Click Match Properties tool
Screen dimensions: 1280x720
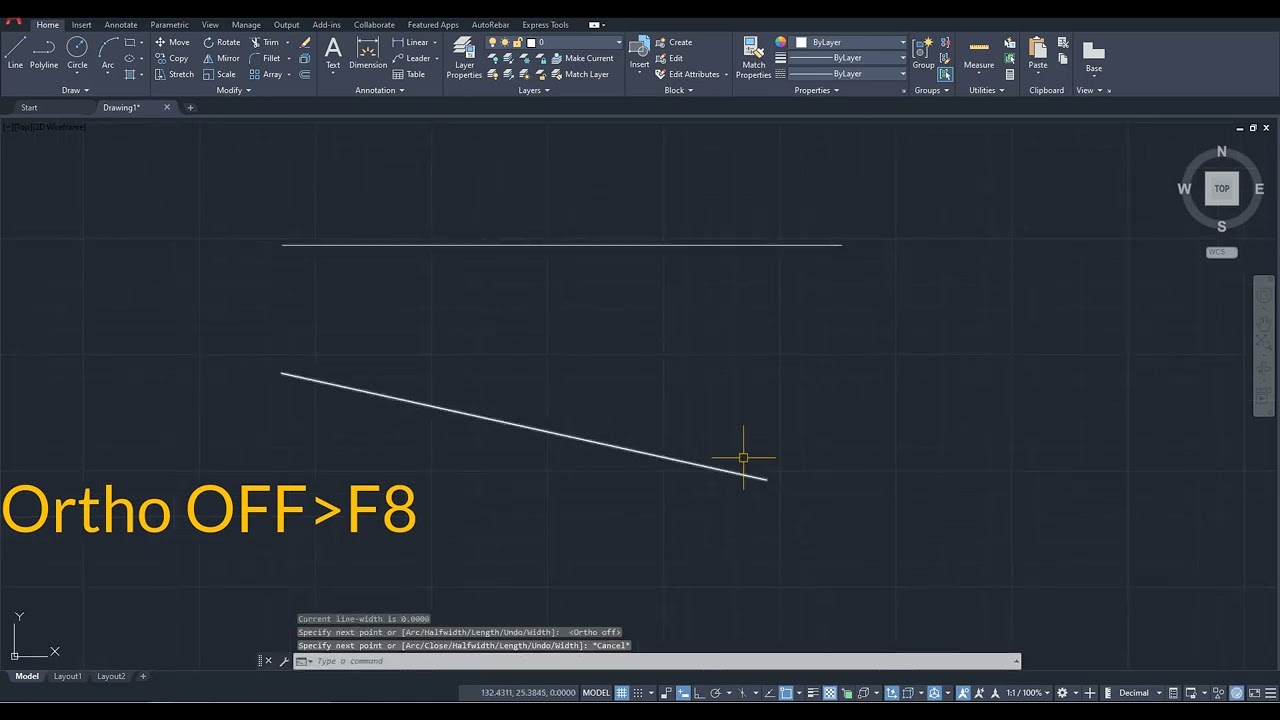point(753,56)
